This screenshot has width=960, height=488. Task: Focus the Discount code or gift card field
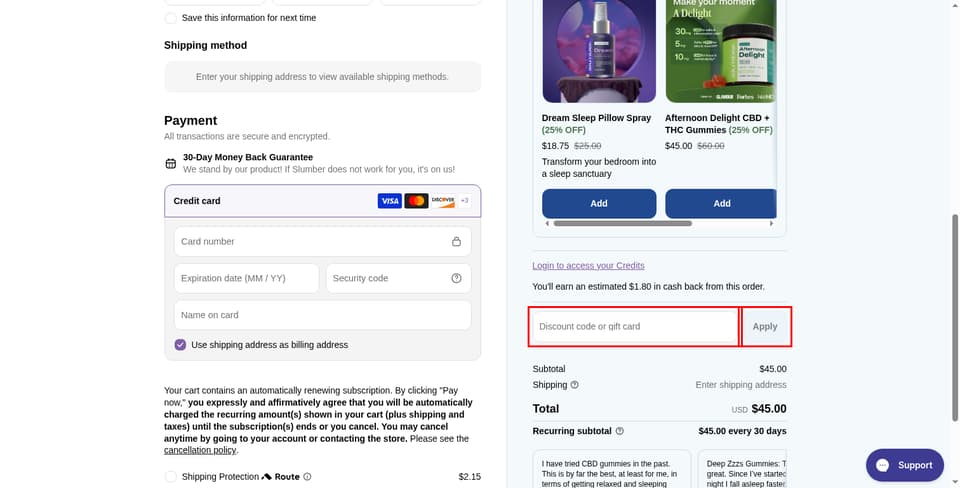tap(635, 326)
